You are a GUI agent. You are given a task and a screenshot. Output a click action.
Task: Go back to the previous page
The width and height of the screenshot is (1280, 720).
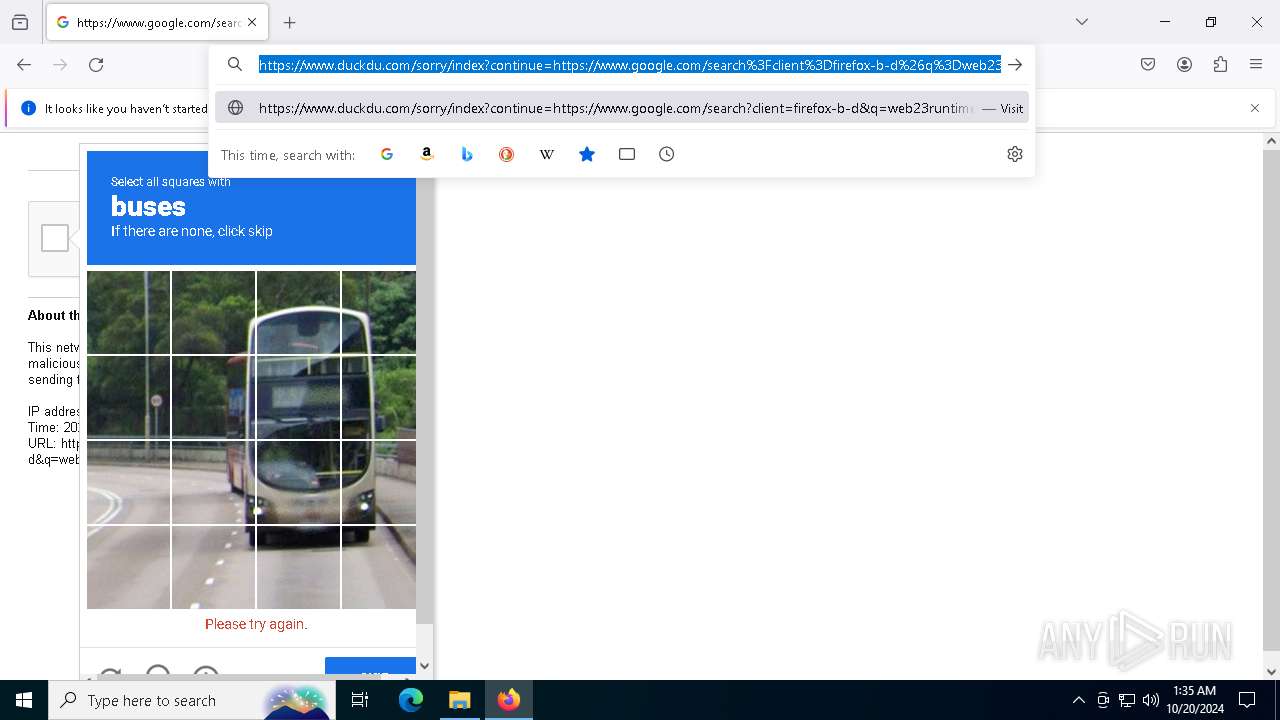(24, 65)
